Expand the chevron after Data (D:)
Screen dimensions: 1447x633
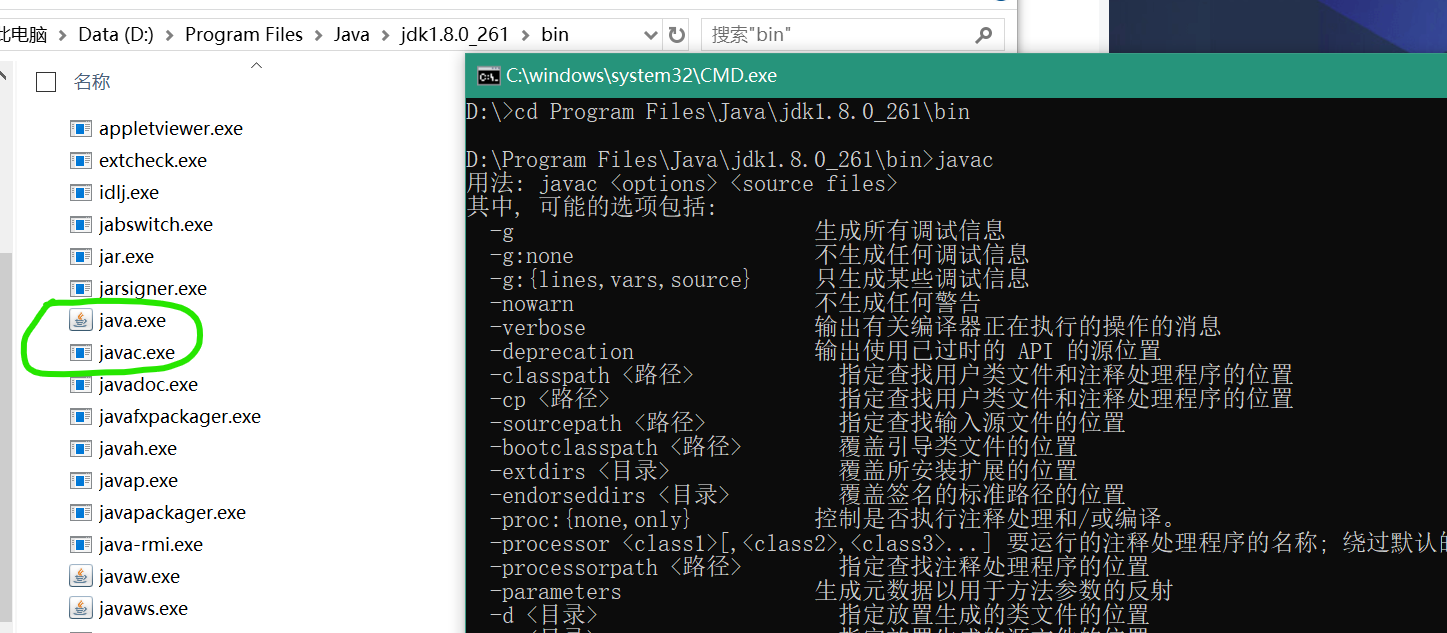(x=170, y=35)
